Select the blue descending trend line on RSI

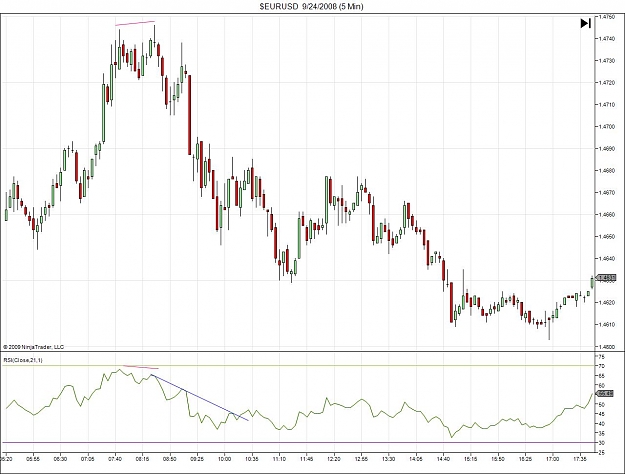click(x=199, y=397)
